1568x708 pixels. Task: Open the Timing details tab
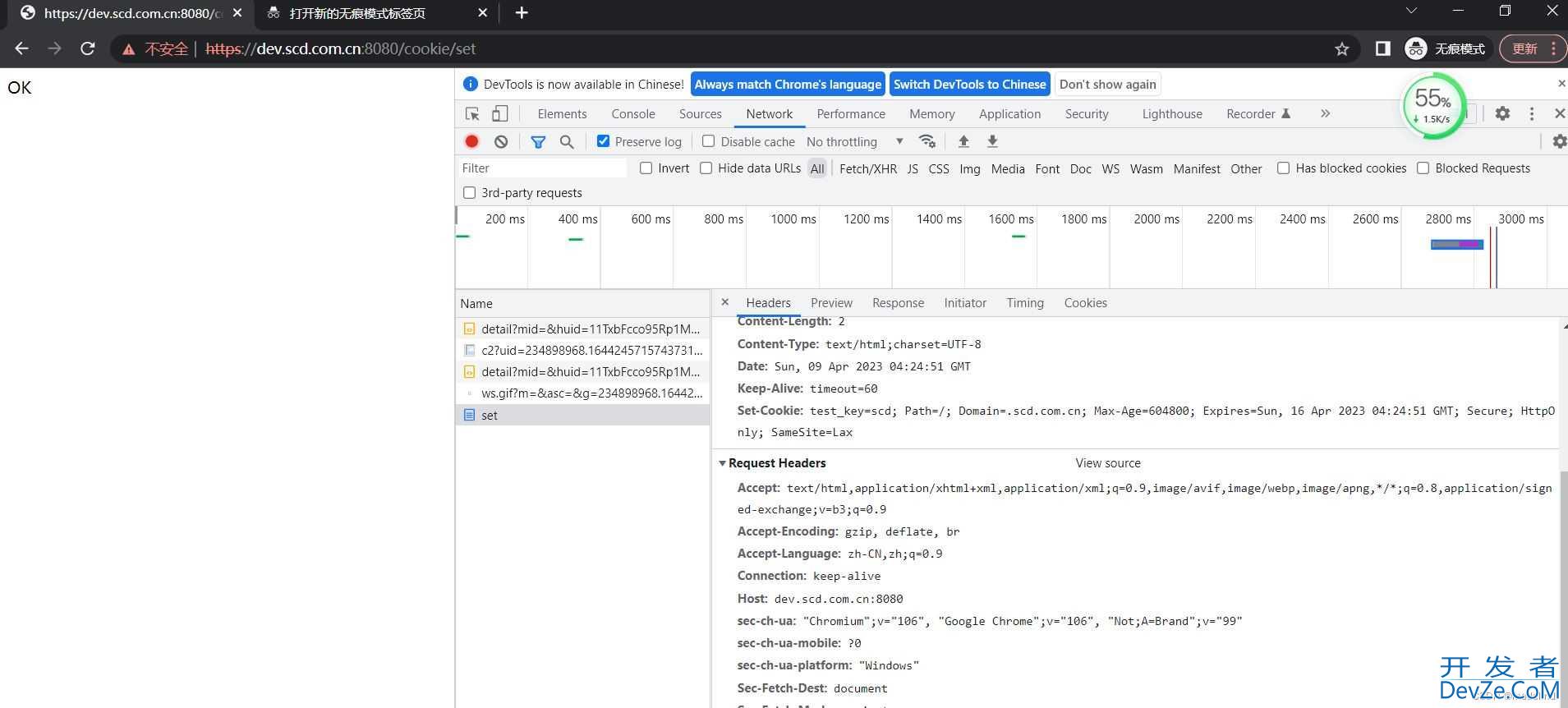1025,303
